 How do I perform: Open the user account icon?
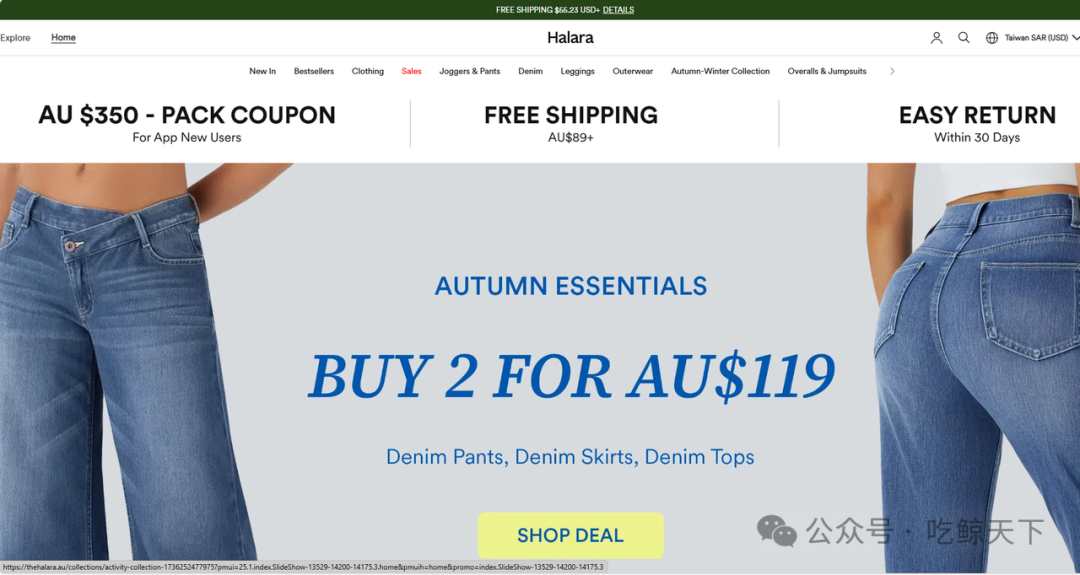[x=936, y=38]
